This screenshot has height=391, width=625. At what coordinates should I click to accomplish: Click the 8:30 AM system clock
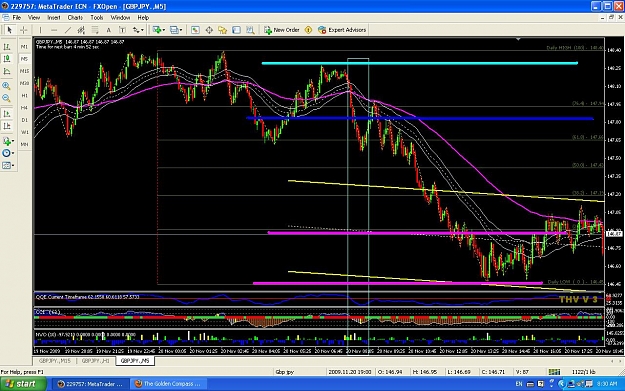coord(607,384)
